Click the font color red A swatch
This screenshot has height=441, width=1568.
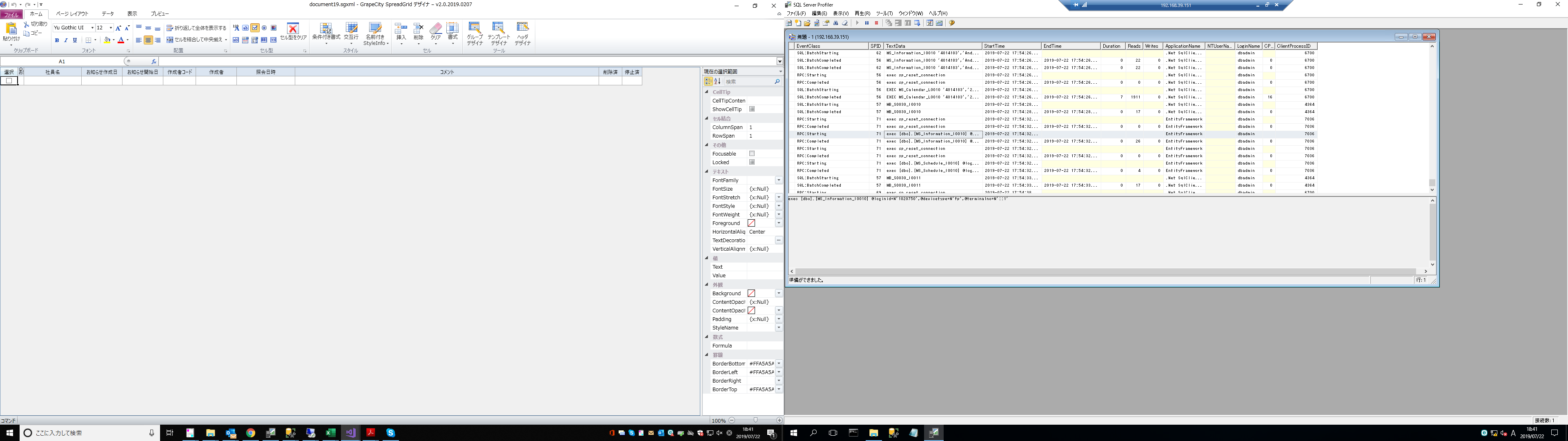click(x=120, y=40)
